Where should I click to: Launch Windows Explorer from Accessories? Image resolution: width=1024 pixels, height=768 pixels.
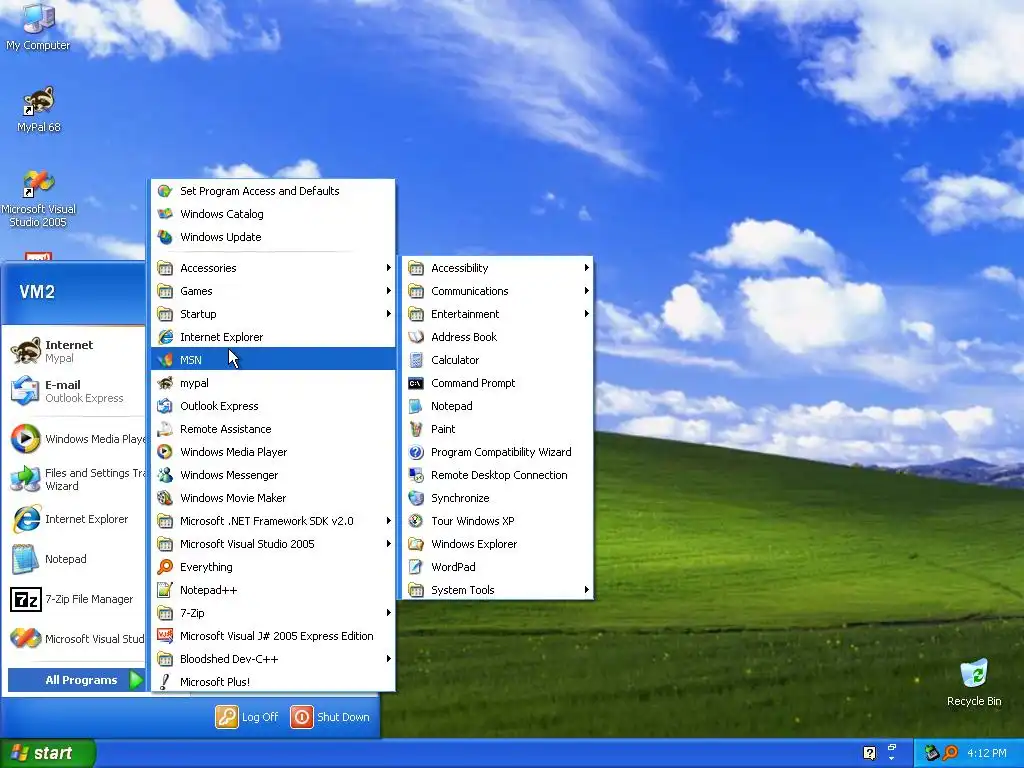pos(498,544)
